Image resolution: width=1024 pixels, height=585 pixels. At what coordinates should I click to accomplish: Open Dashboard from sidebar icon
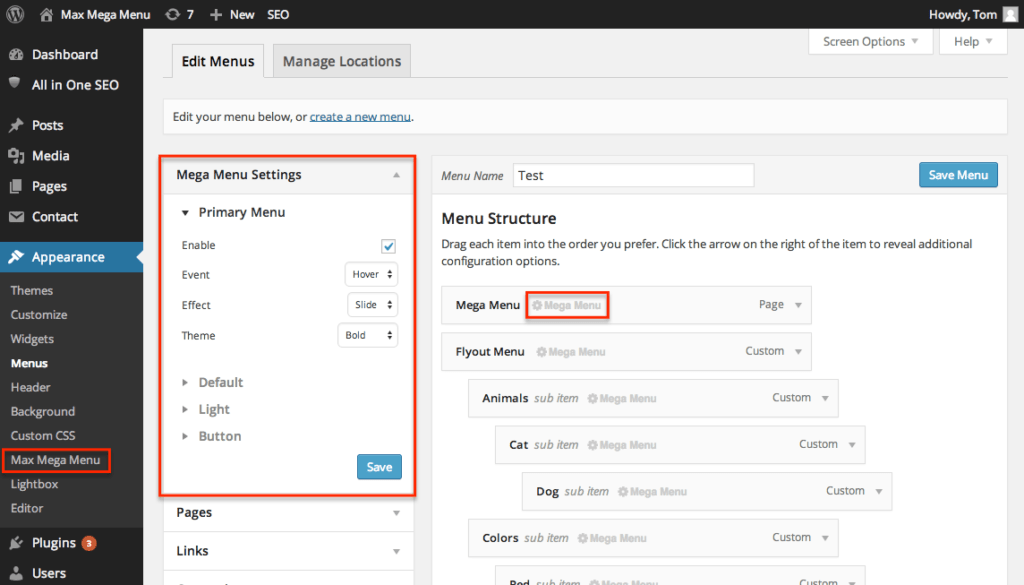(16, 55)
